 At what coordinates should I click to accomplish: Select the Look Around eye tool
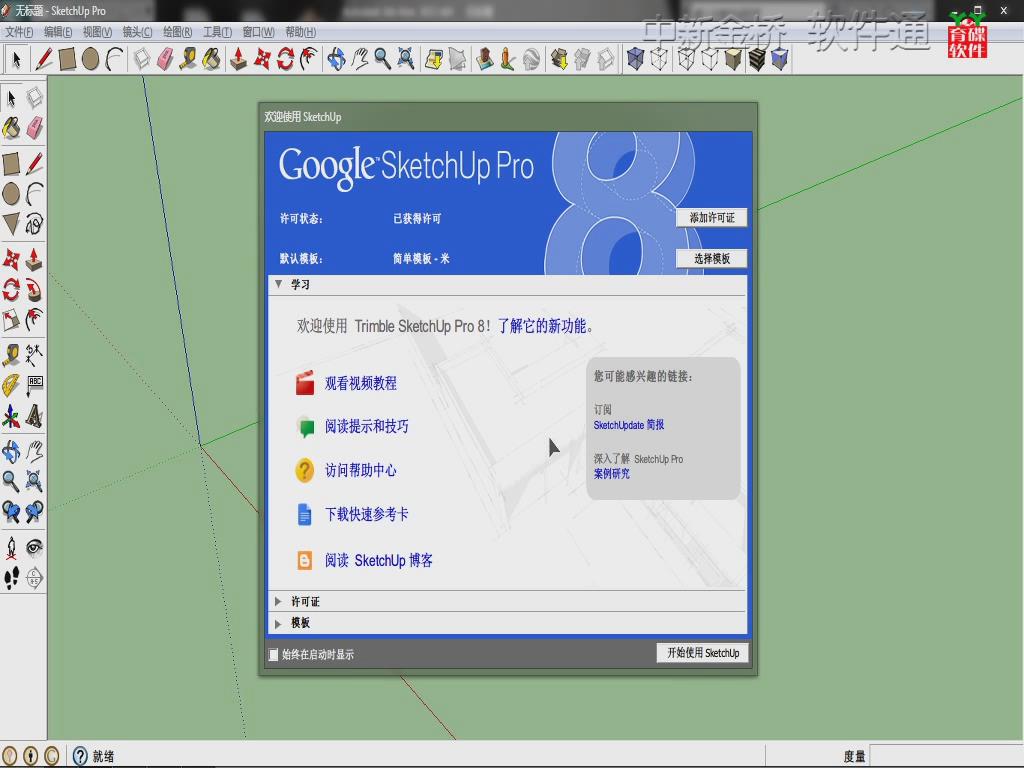[x=35, y=547]
